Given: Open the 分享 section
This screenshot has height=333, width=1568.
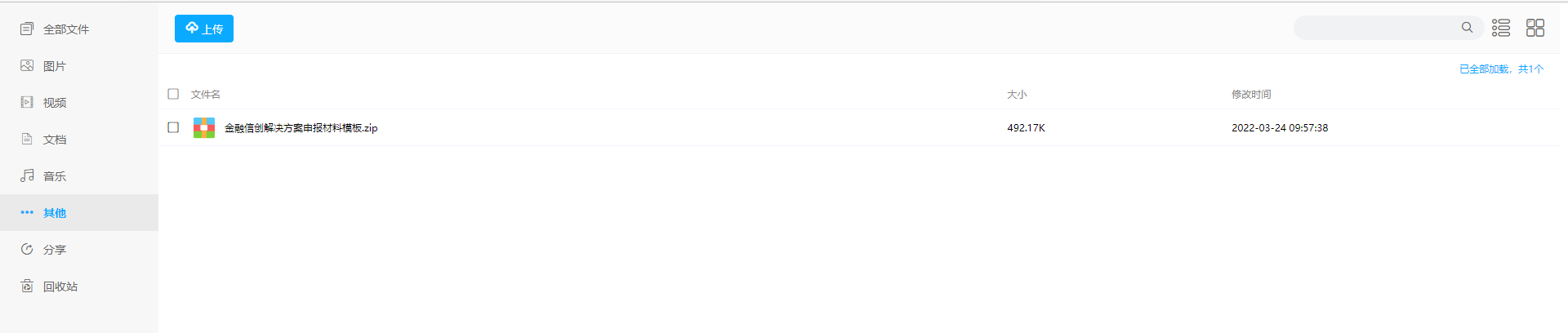Looking at the screenshot, I should [55, 250].
